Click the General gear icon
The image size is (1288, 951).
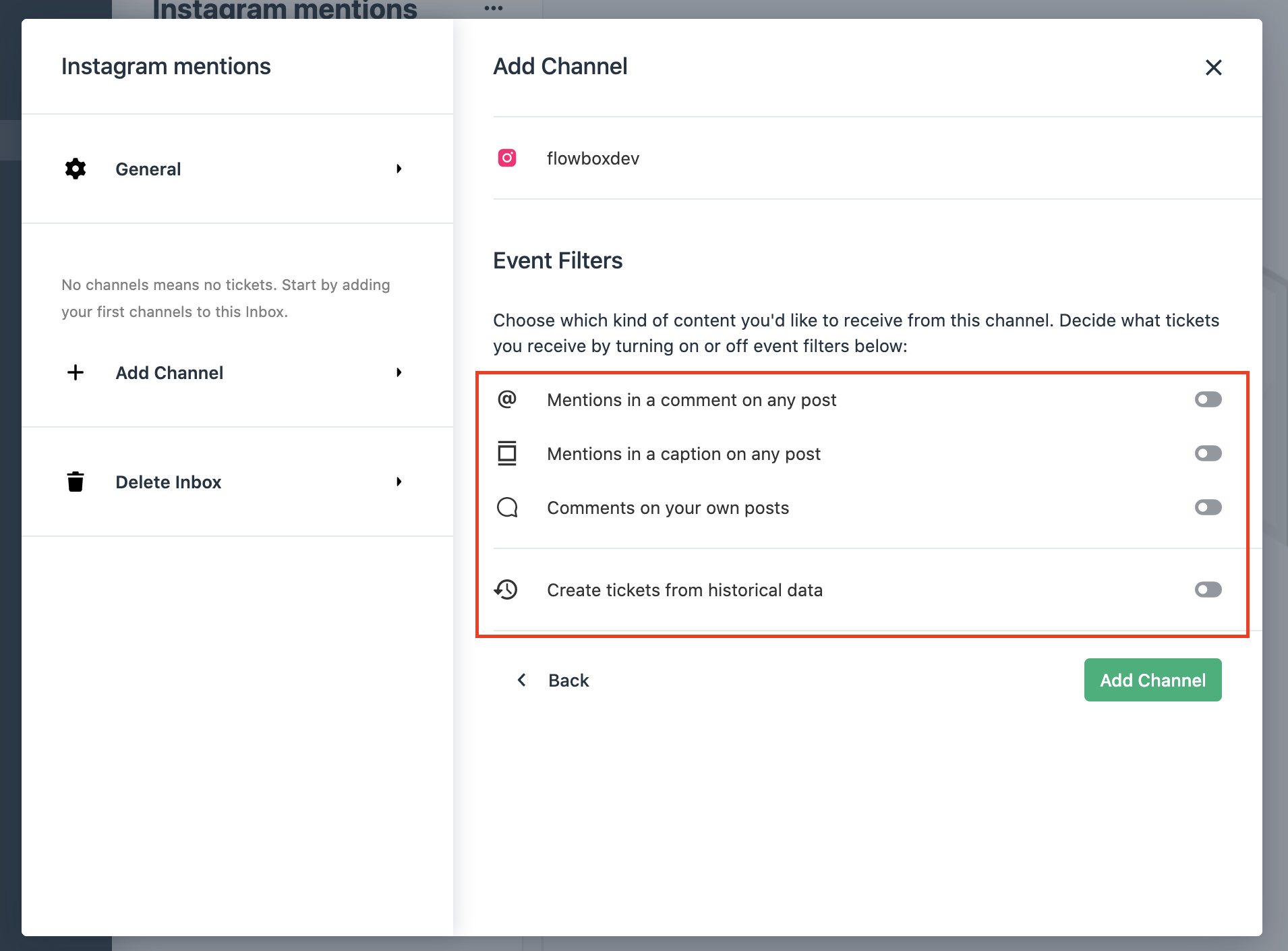[x=76, y=169]
